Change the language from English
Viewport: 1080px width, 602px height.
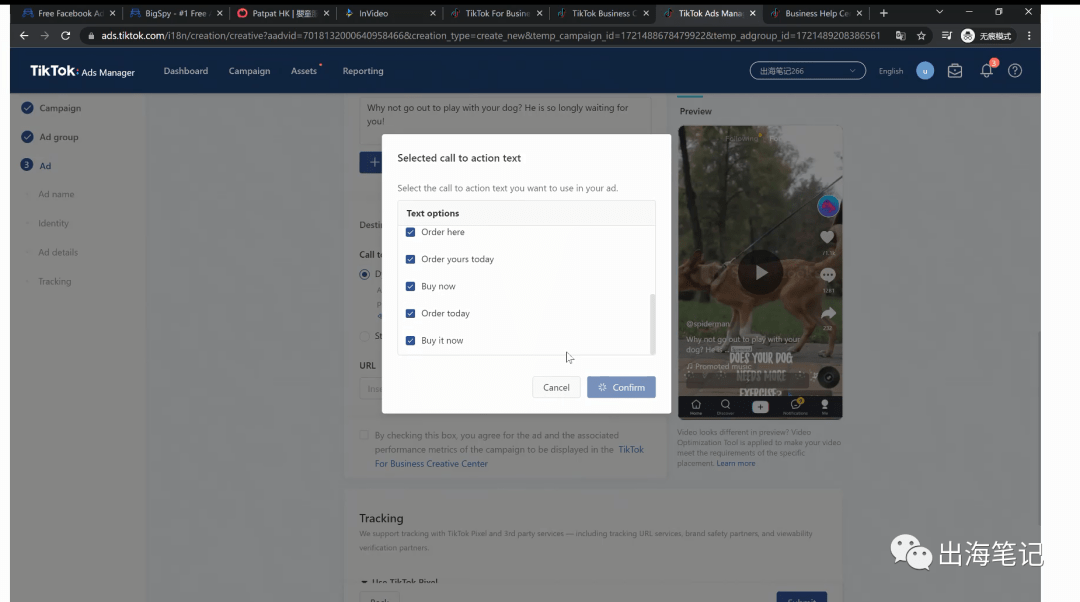point(891,71)
